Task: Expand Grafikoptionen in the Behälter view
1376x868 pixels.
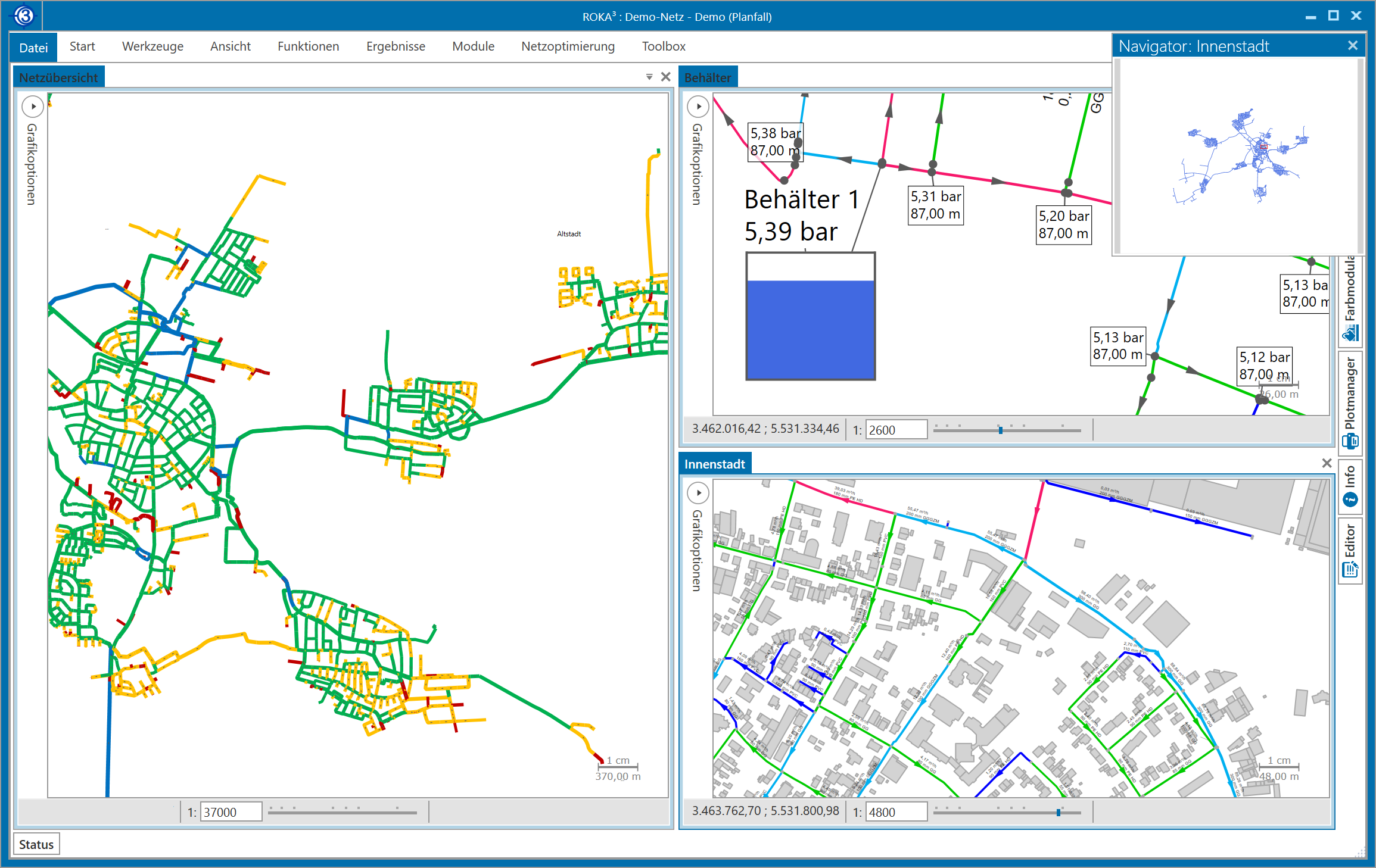Action: (698, 107)
